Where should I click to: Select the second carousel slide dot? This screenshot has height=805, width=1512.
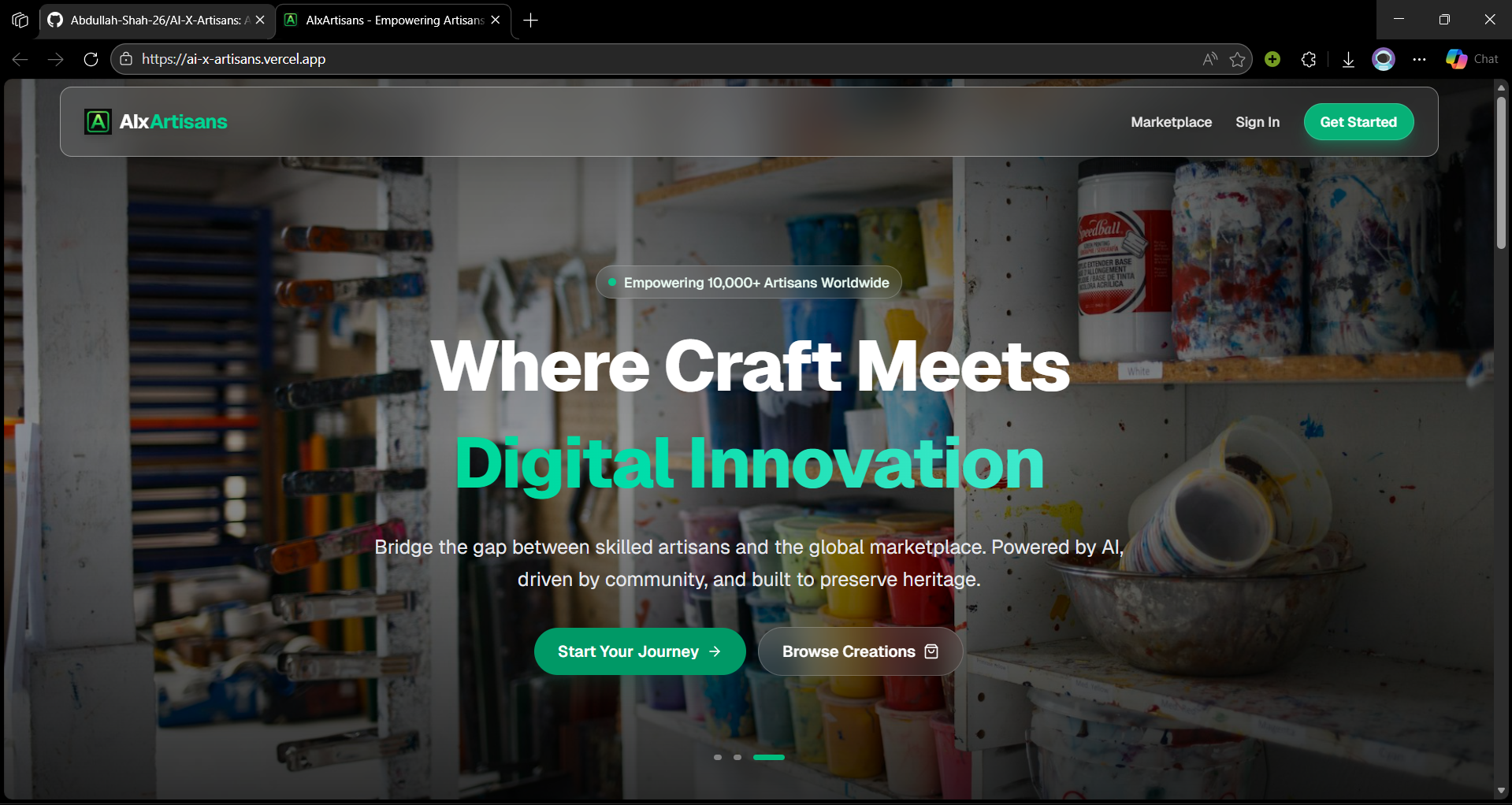point(737,757)
